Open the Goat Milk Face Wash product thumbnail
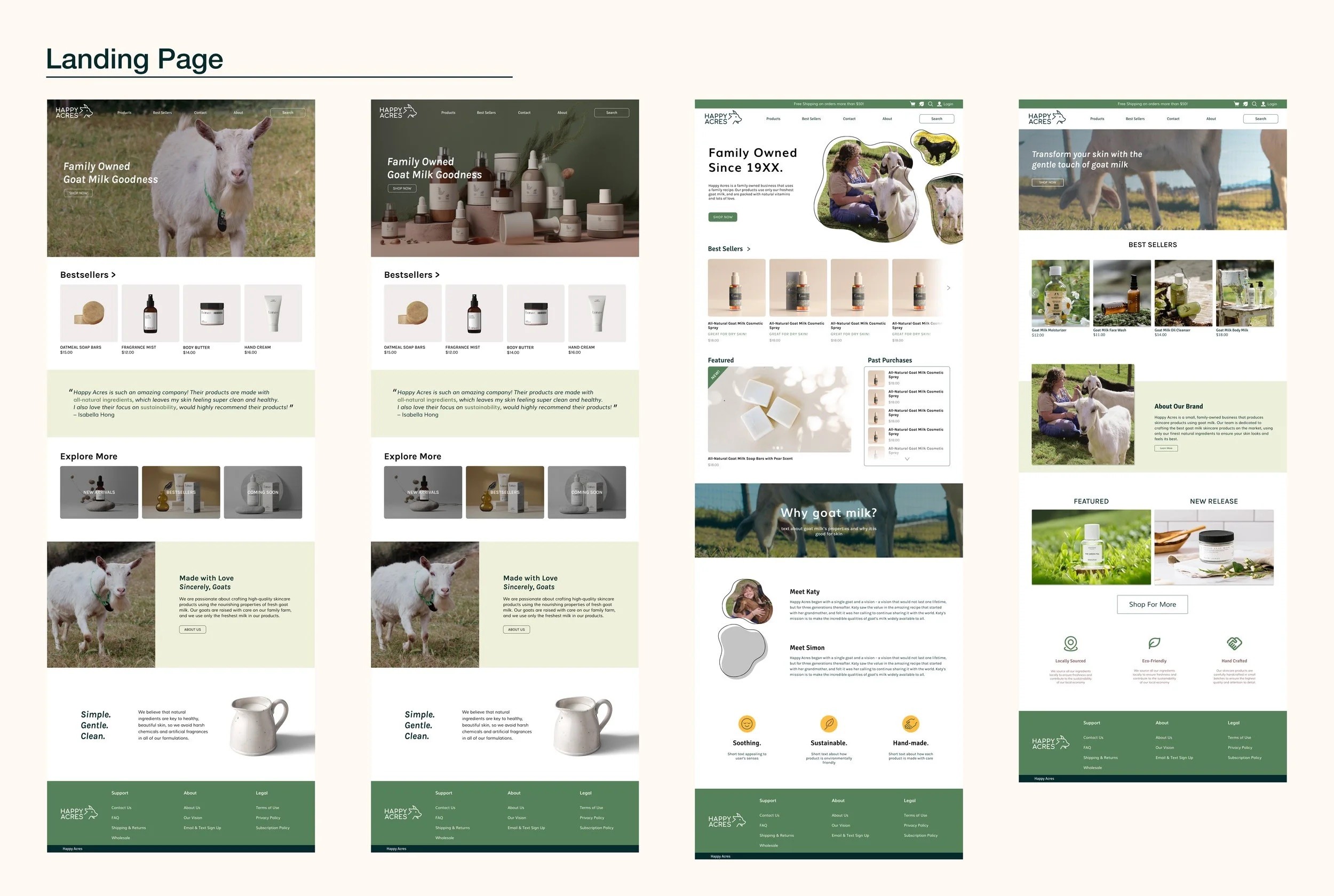1334x896 pixels. 1122,293
